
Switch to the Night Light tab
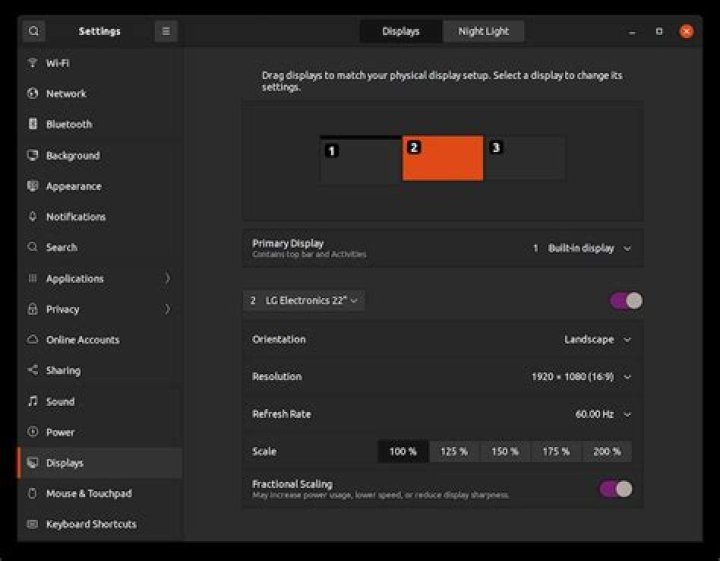tap(483, 31)
